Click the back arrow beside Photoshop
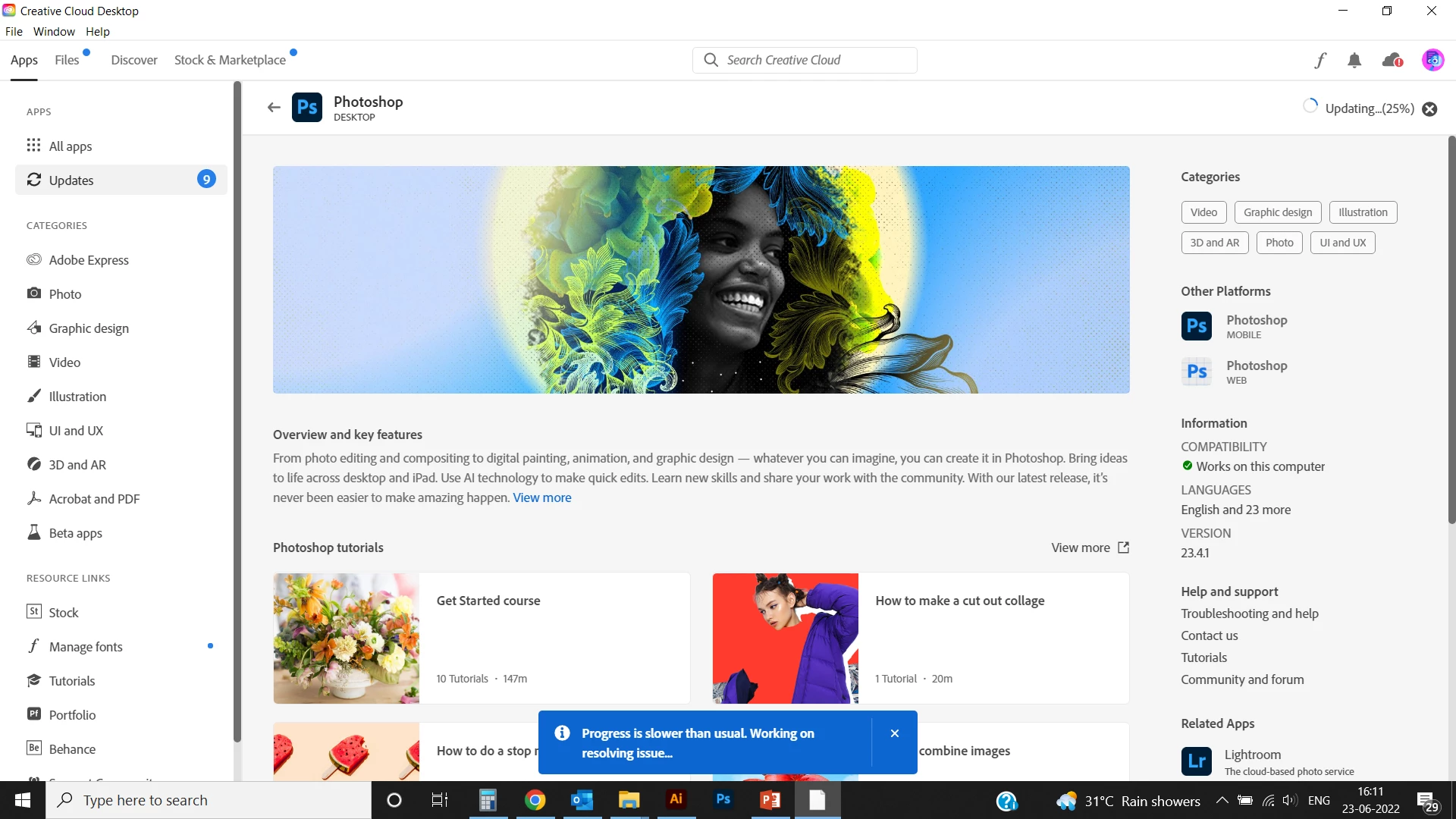The height and width of the screenshot is (819, 1456). pos(274,108)
